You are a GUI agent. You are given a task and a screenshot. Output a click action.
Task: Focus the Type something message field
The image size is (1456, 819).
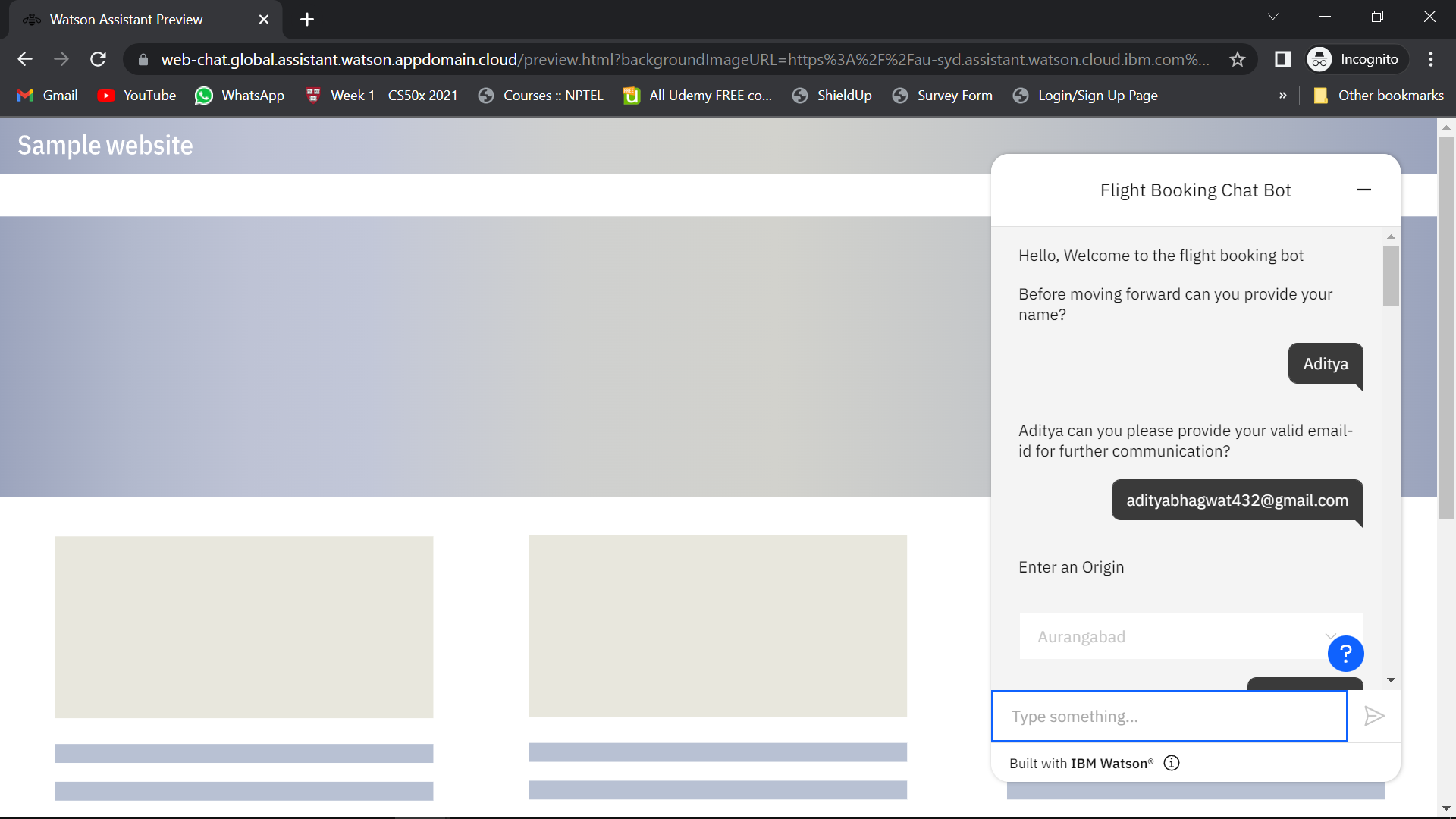tap(1169, 716)
